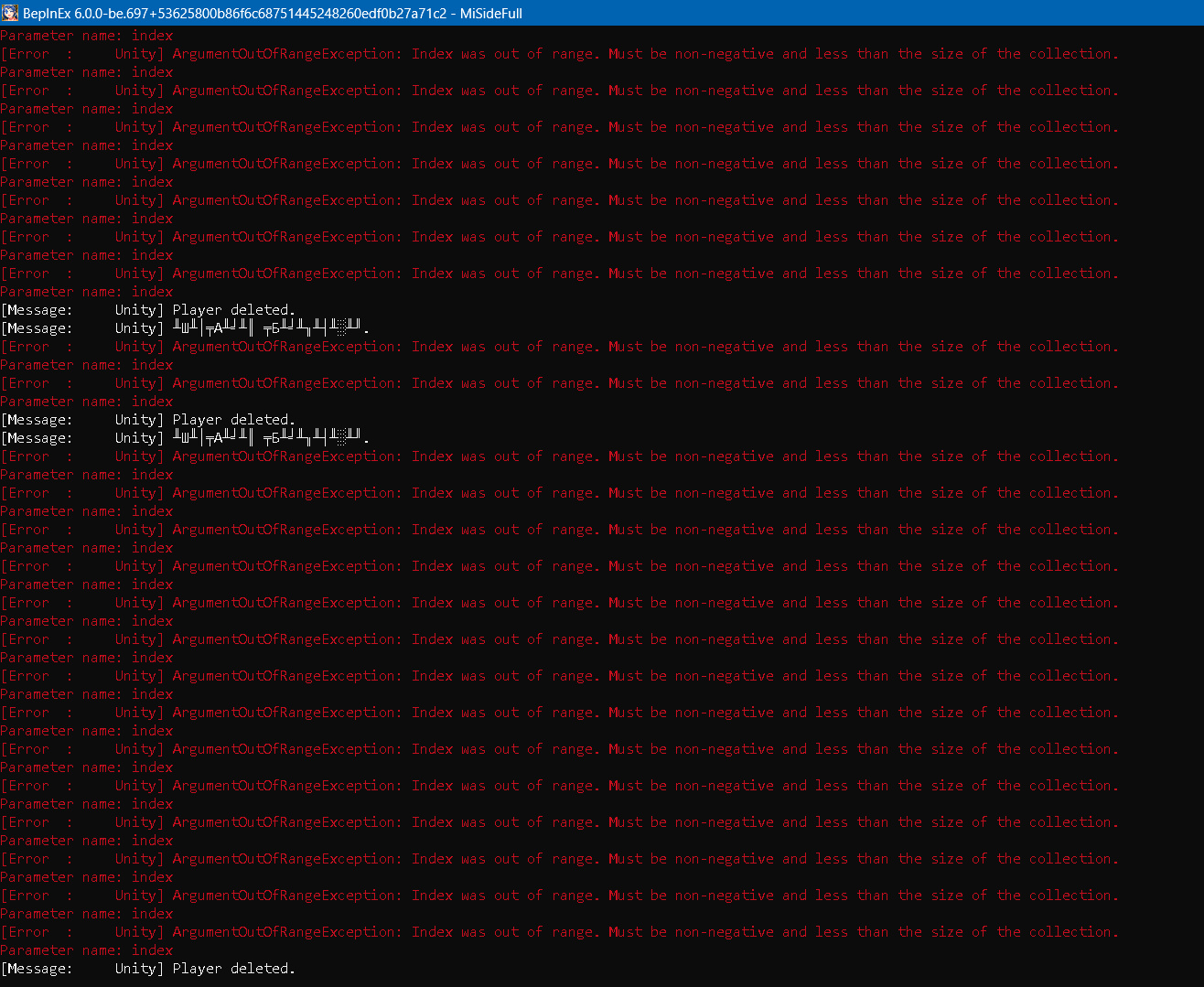Click the BepInEx app icon in title bar

[10, 13]
